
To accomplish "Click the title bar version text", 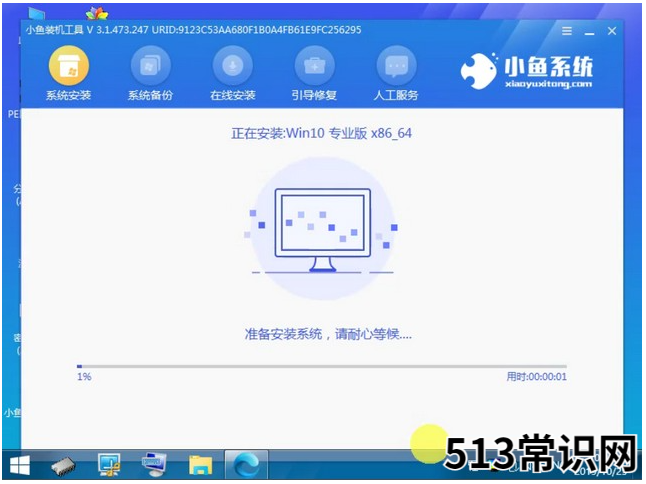I will 193,30.
